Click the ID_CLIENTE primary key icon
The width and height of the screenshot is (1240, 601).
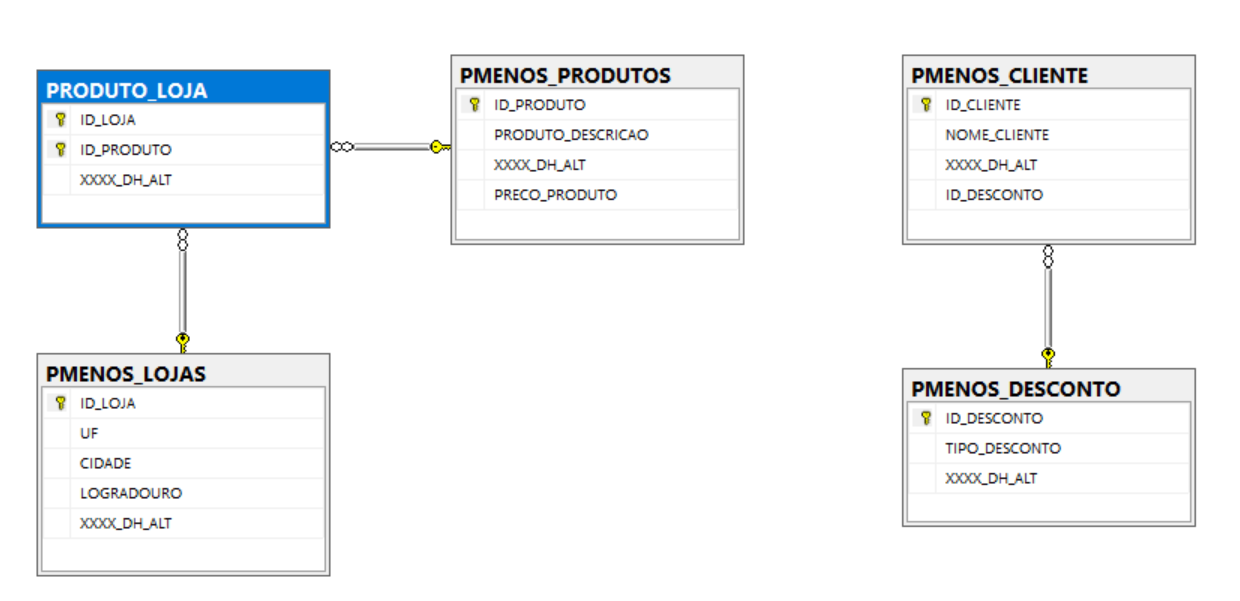click(926, 105)
